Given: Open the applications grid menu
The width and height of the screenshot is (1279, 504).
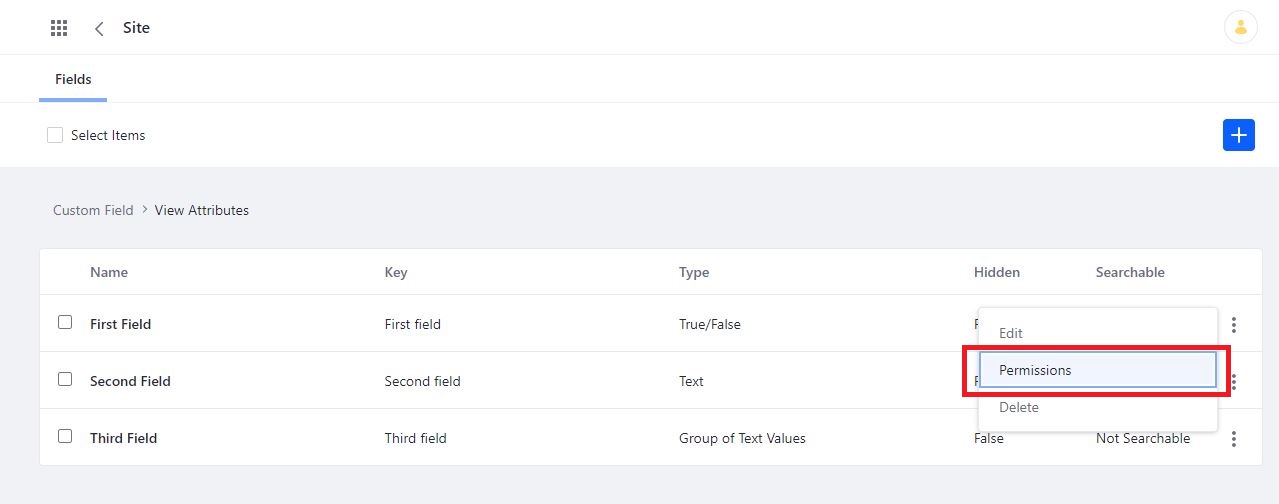Looking at the screenshot, I should (59, 28).
